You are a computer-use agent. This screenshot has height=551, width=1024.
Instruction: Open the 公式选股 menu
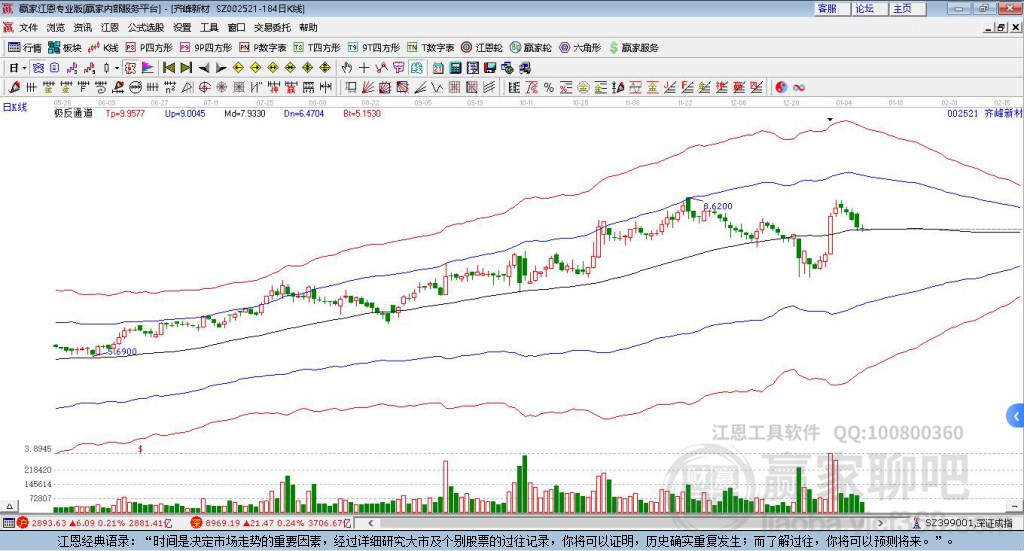coord(146,27)
